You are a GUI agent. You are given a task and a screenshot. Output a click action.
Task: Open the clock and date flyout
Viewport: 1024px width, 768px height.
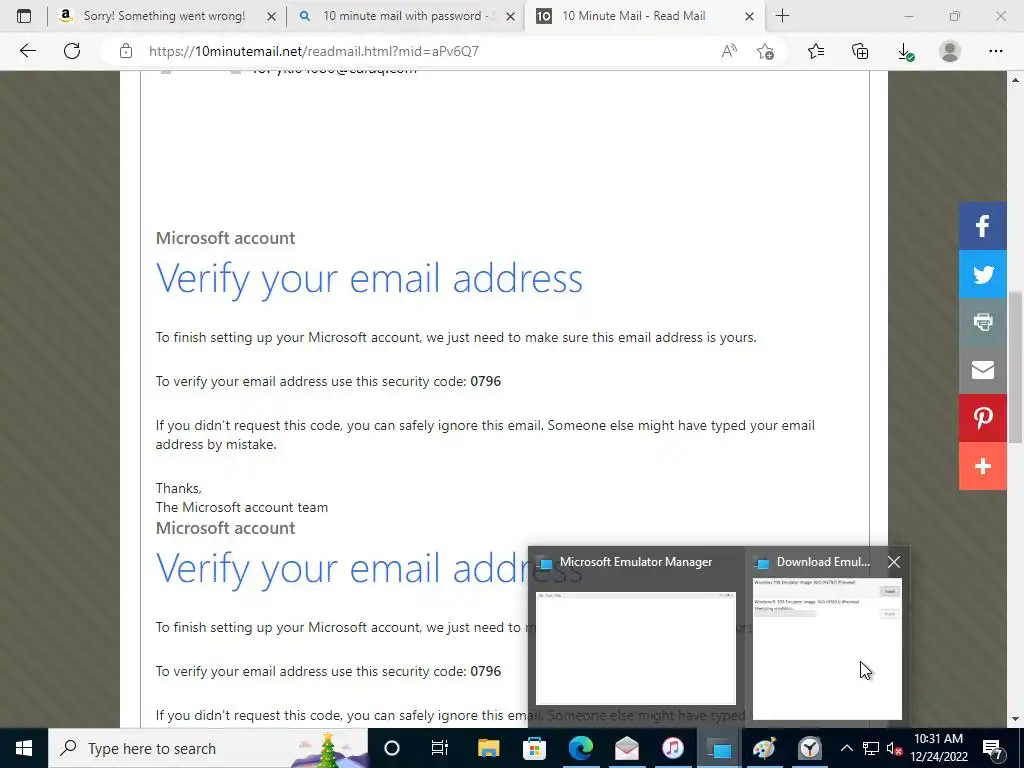[938, 748]
